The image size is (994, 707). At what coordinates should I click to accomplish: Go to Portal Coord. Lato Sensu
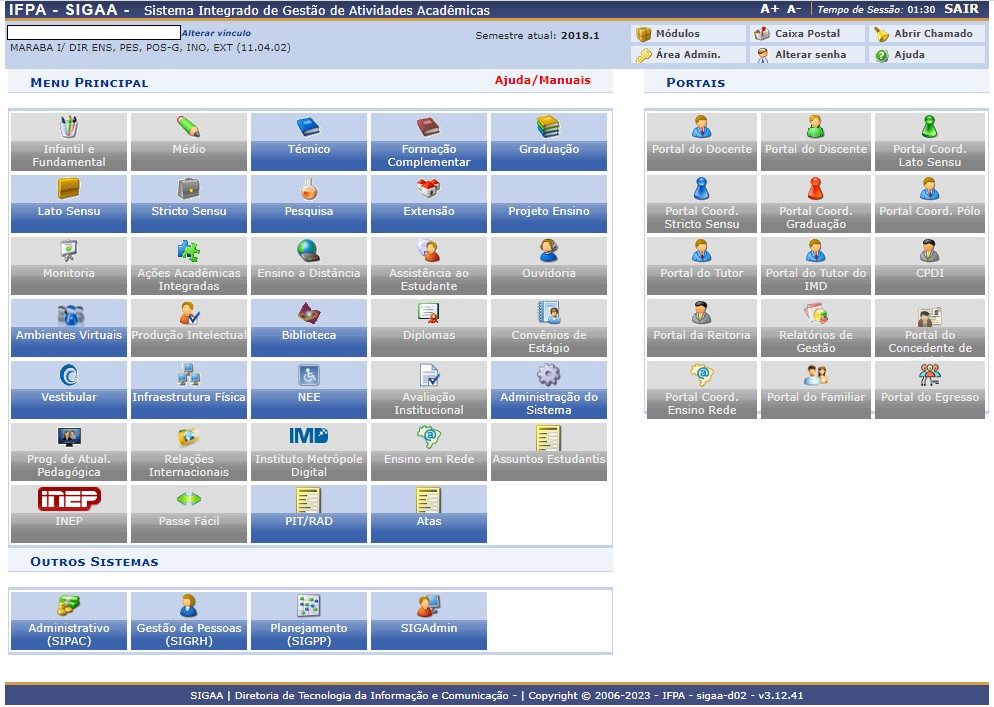(x=930, y=142)
